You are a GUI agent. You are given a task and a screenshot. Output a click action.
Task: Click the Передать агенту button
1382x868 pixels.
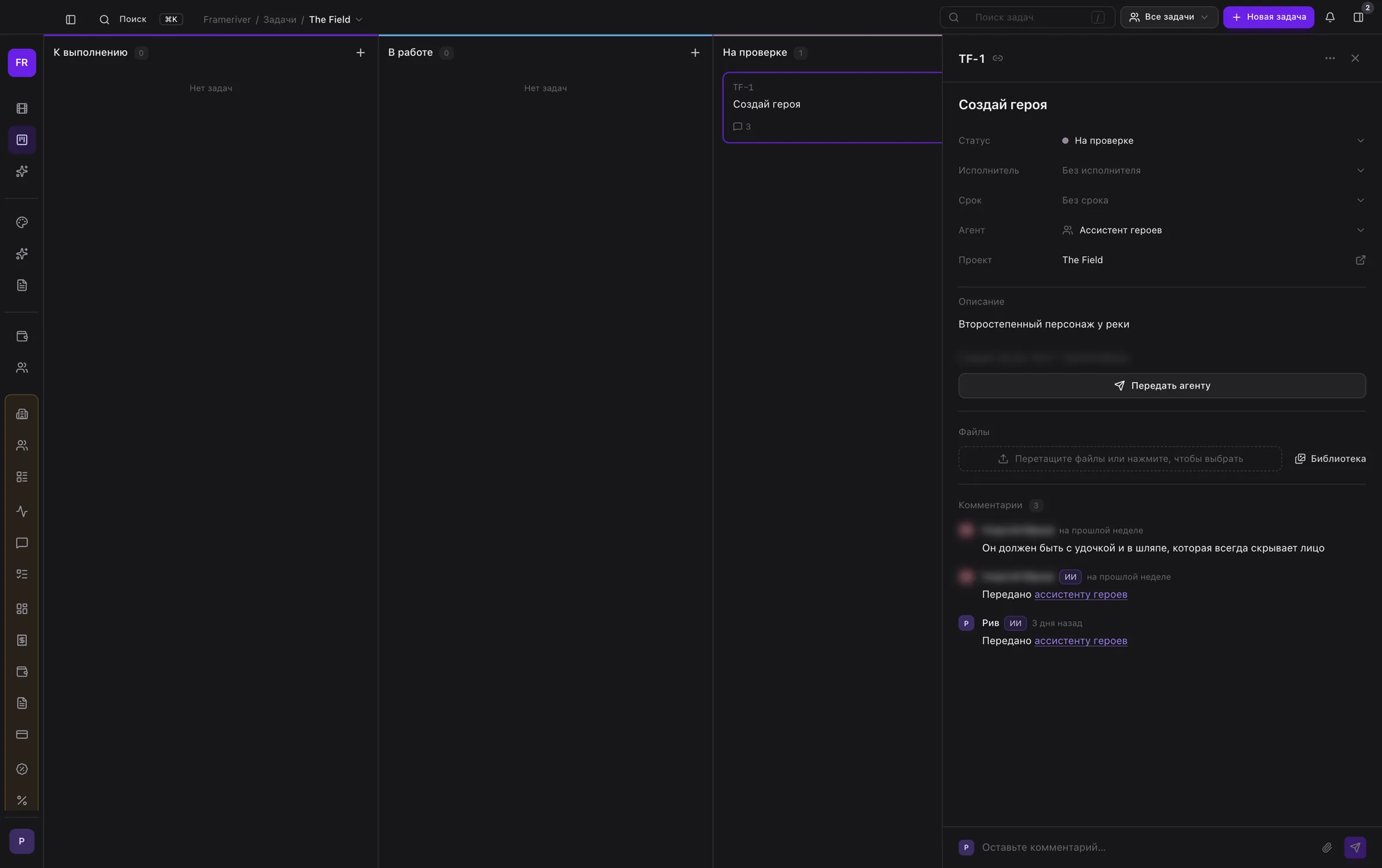pos(1162,386)
